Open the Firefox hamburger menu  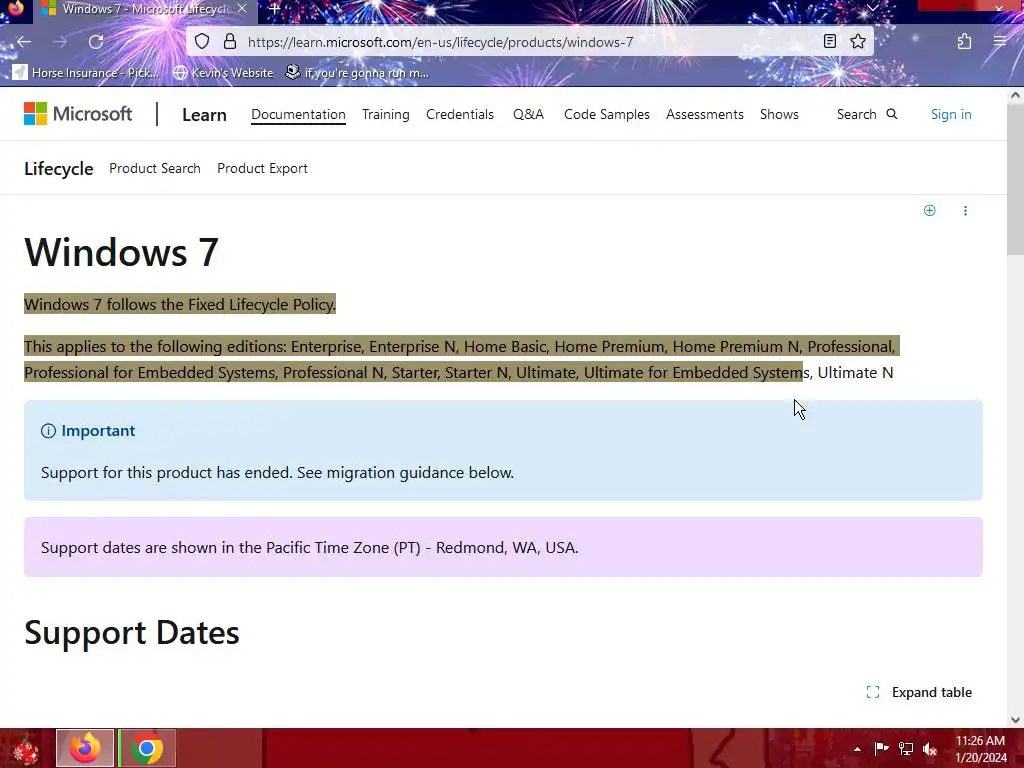coord(1000,42)
